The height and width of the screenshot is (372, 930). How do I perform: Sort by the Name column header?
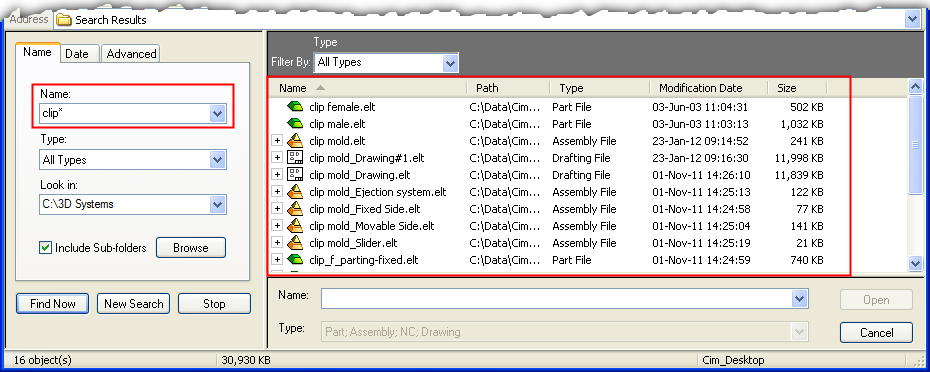pyautogui.click(x=368, y=88)
